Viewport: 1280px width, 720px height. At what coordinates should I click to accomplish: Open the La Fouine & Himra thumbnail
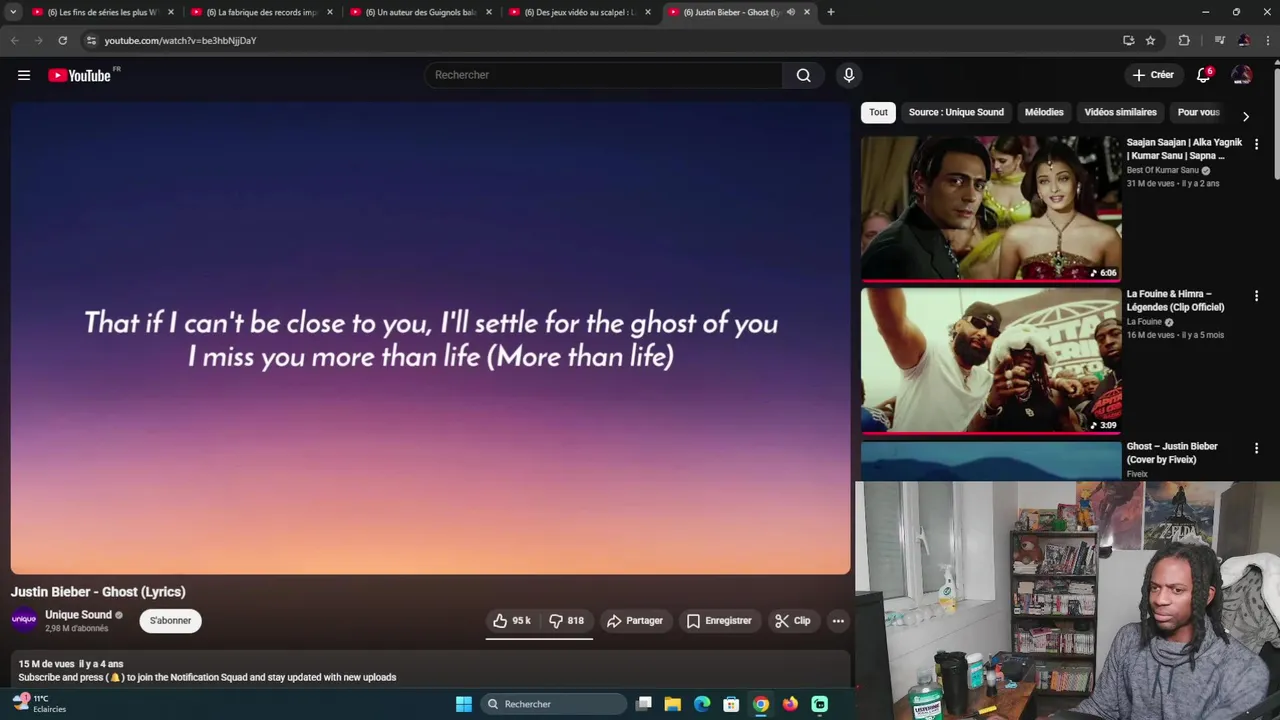[991, 361]
